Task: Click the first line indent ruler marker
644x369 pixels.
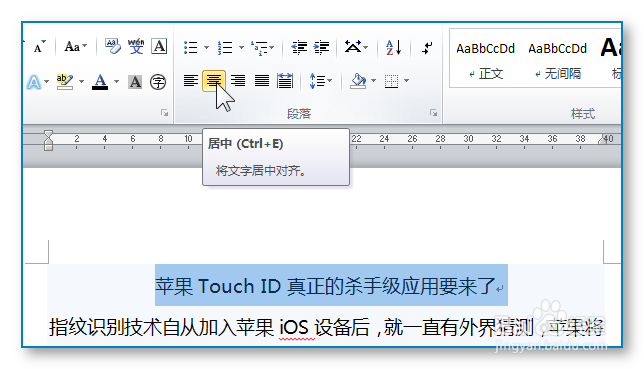Action: (48, 135)
